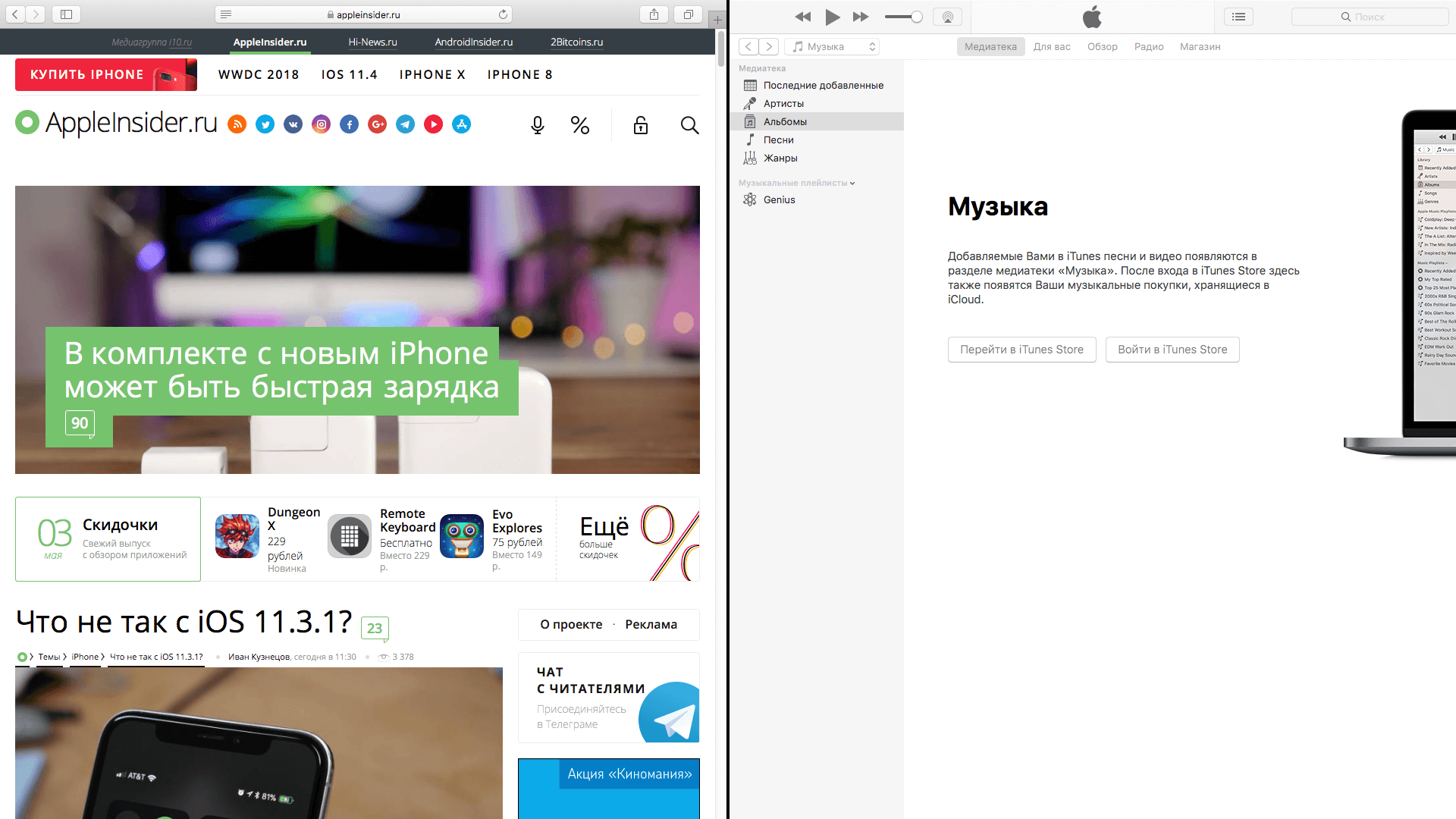This screenshot has height=819, width=1456.
Task: Open the О проекте link
Action: [x=571, y=624]
